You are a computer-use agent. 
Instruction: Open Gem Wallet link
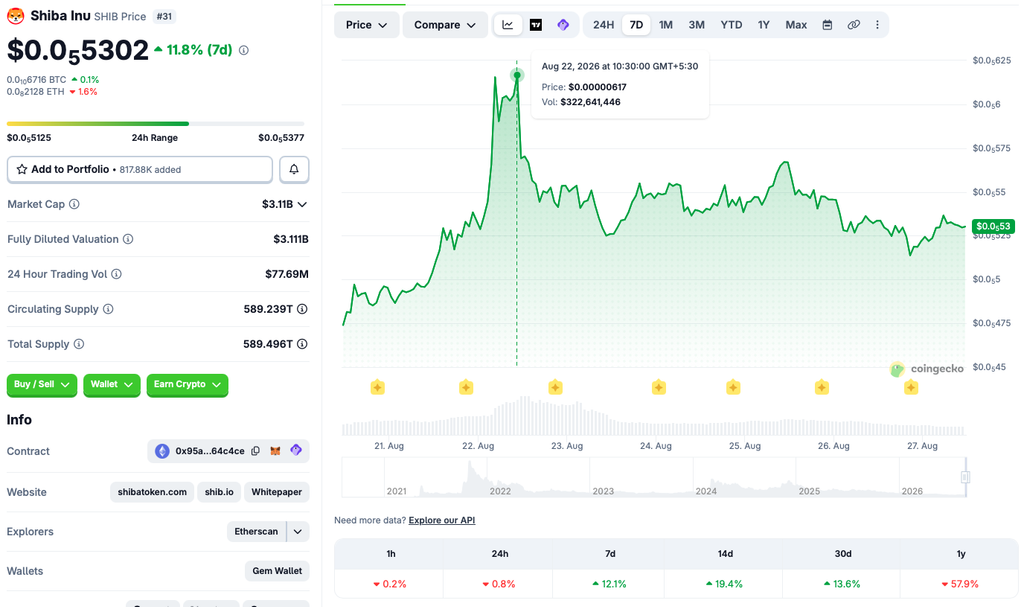tap(277, 571)
